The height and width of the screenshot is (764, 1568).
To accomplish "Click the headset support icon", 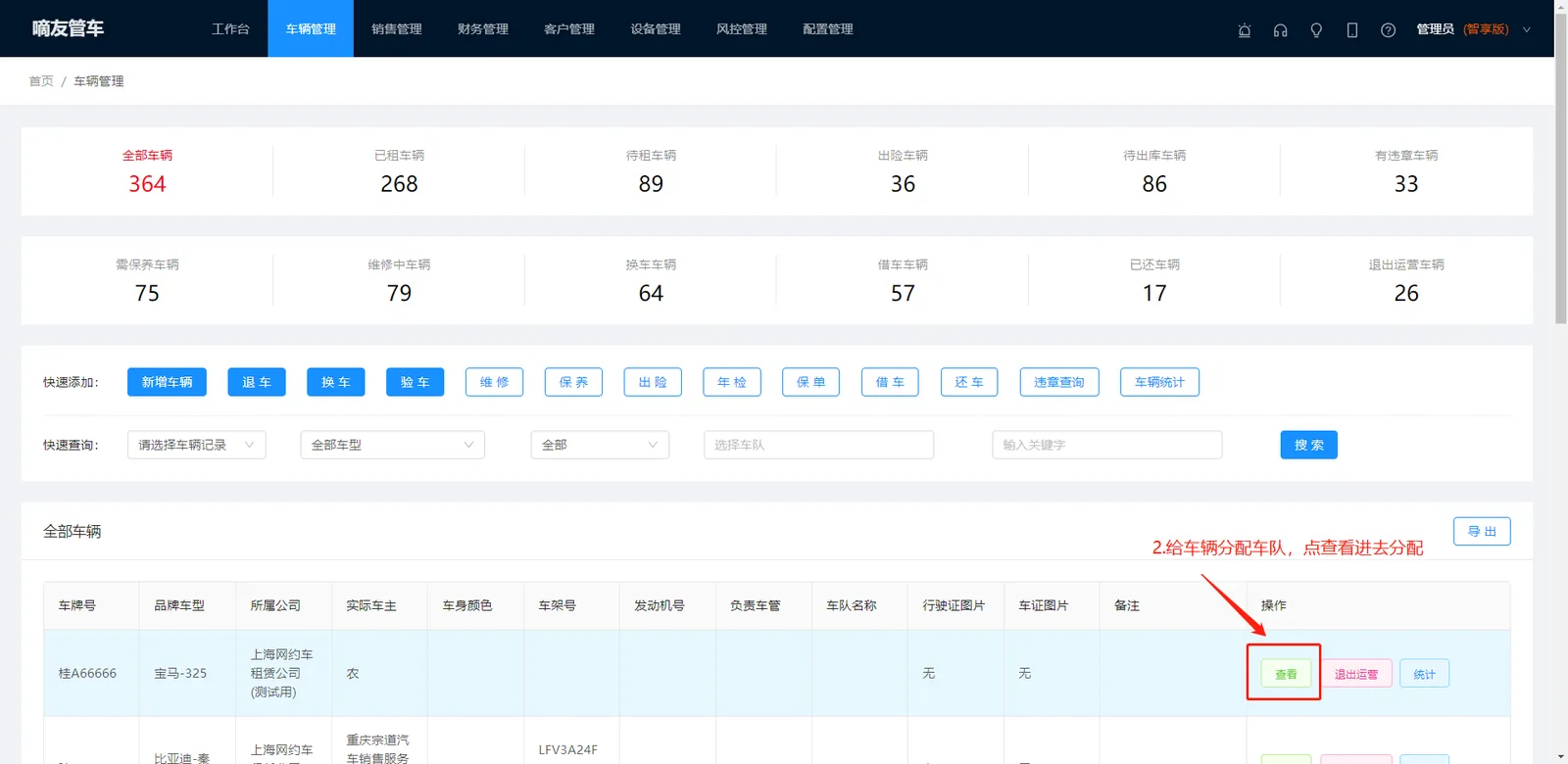I will (x=1280, y=29).
